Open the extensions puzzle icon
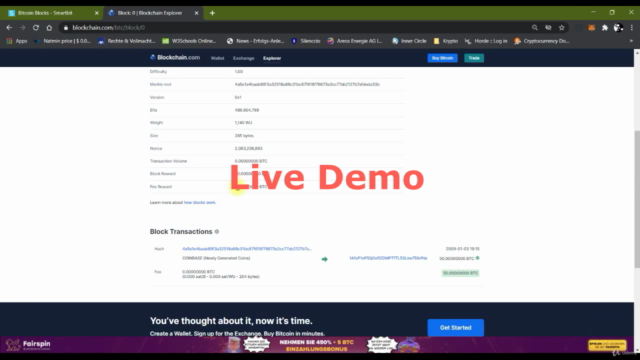640x360 pixels. point(605,28)
